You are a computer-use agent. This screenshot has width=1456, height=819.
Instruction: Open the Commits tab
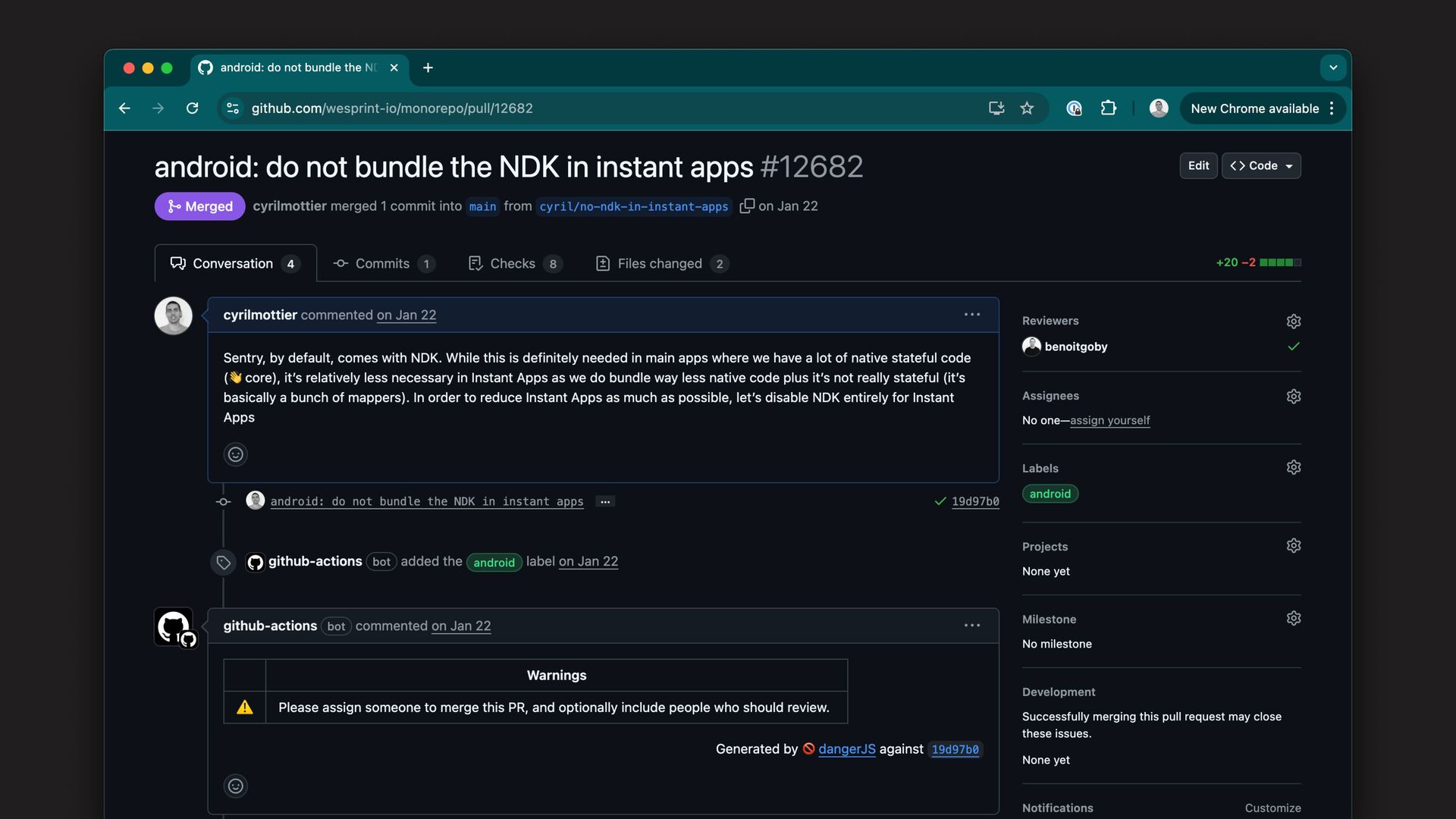(x=384, y=264)
